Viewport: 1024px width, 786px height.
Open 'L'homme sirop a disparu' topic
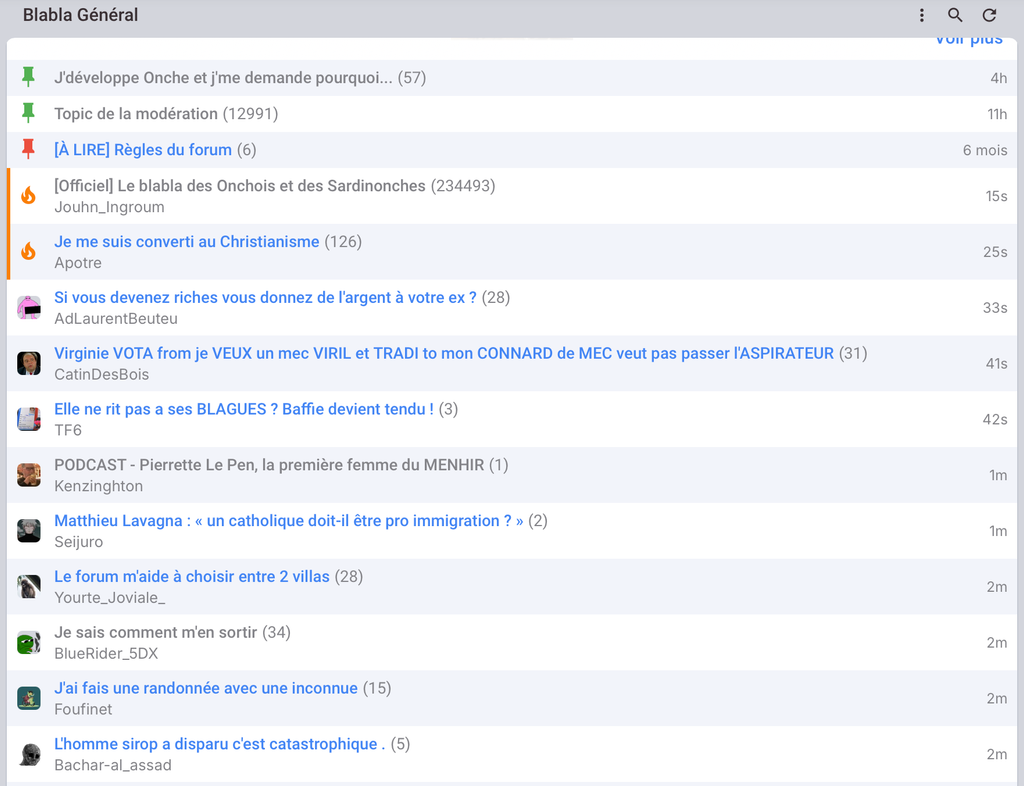pyautogui.click(x=219, y=744)
